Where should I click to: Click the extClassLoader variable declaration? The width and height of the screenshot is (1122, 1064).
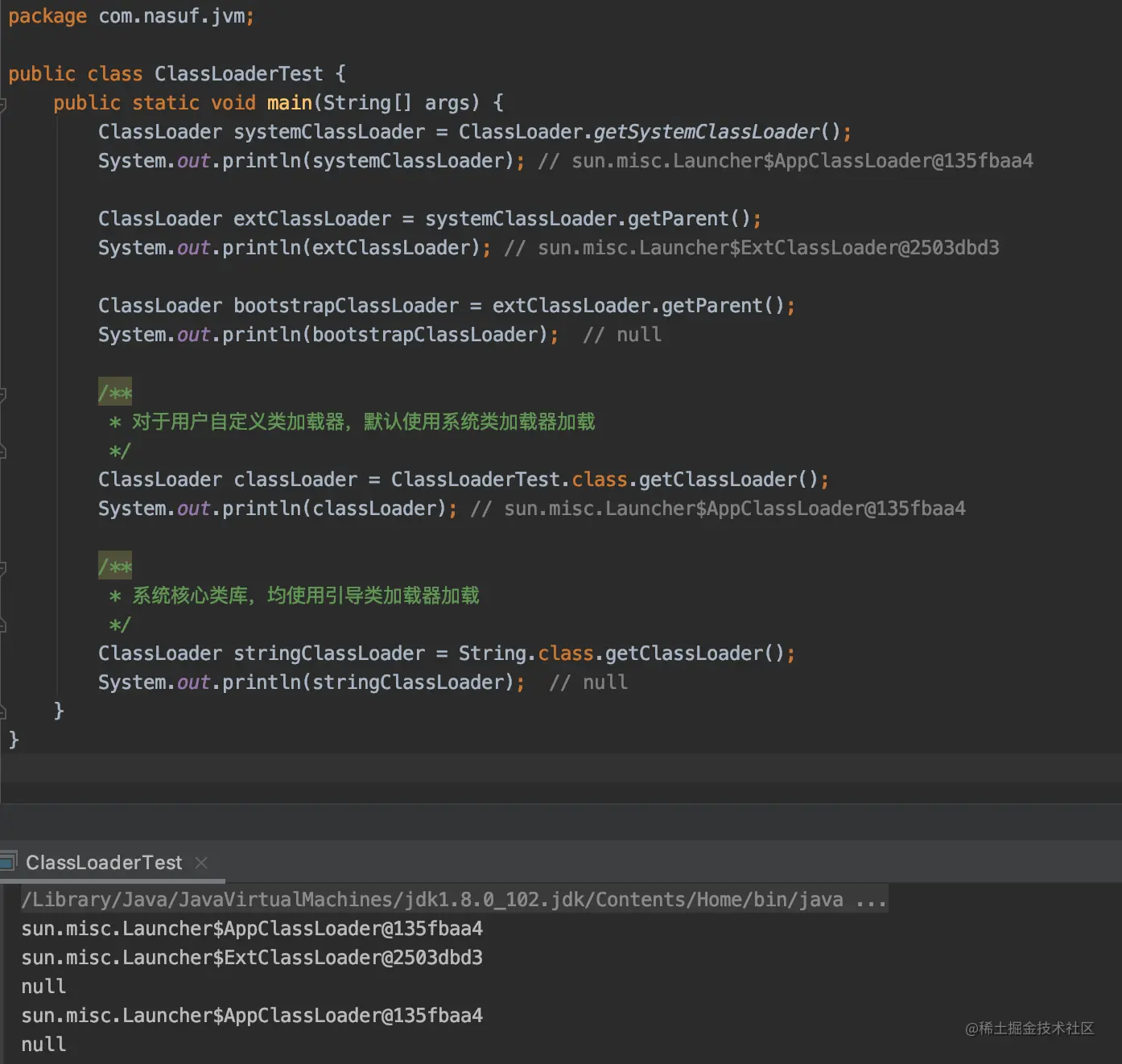311,219
